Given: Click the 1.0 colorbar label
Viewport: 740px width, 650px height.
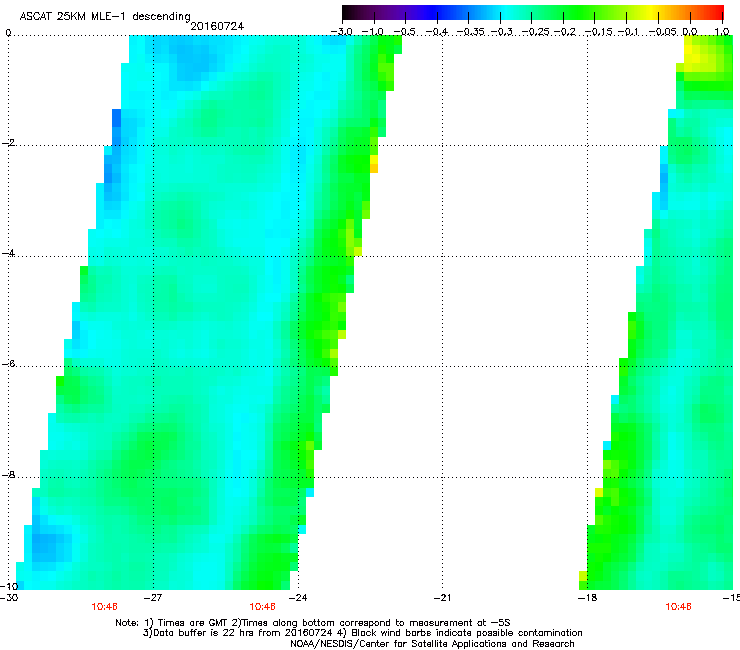Looking at the screenshot, I should pos(722,32).
